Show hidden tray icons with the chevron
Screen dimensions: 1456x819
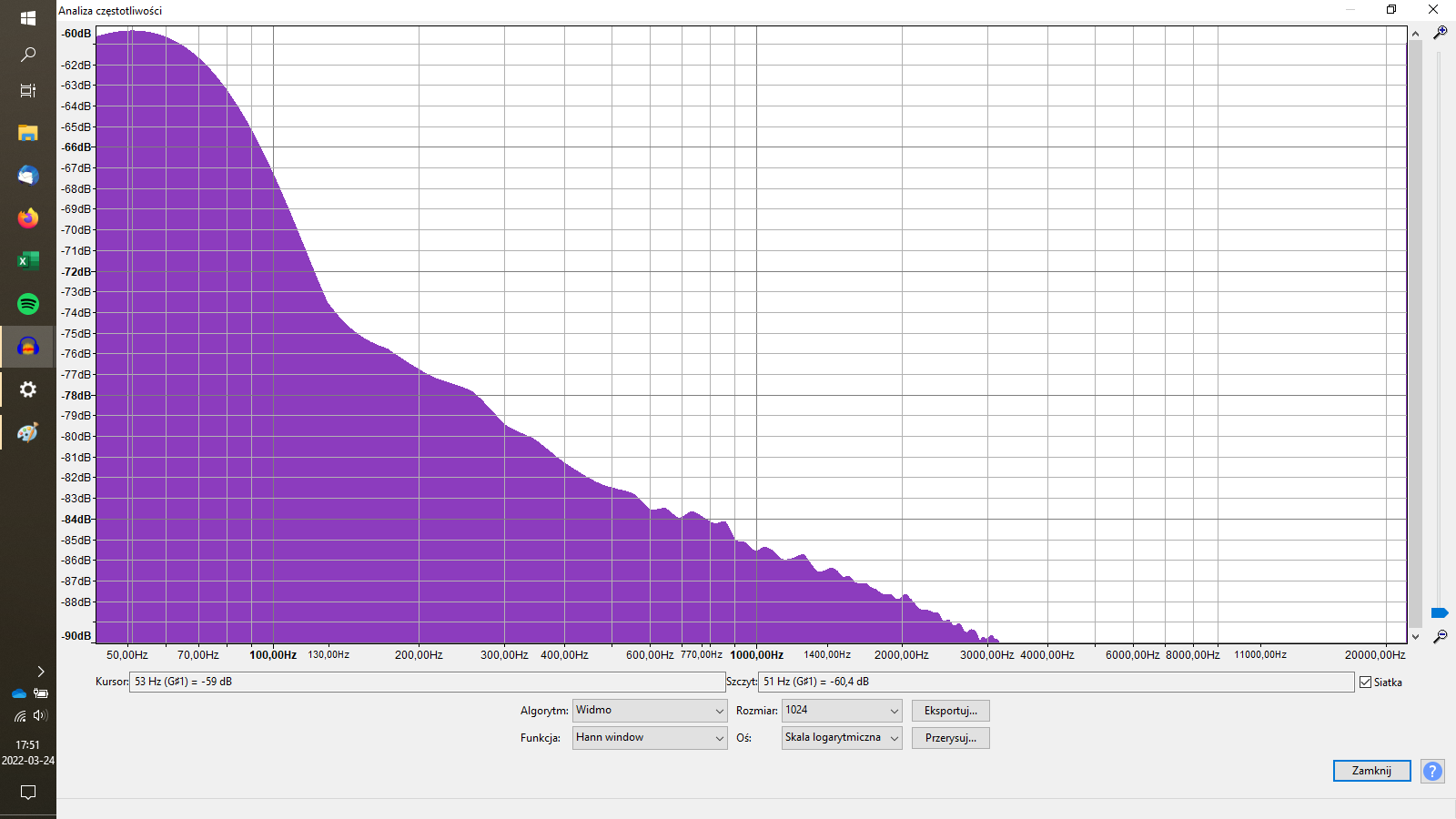tap(40, 672)
